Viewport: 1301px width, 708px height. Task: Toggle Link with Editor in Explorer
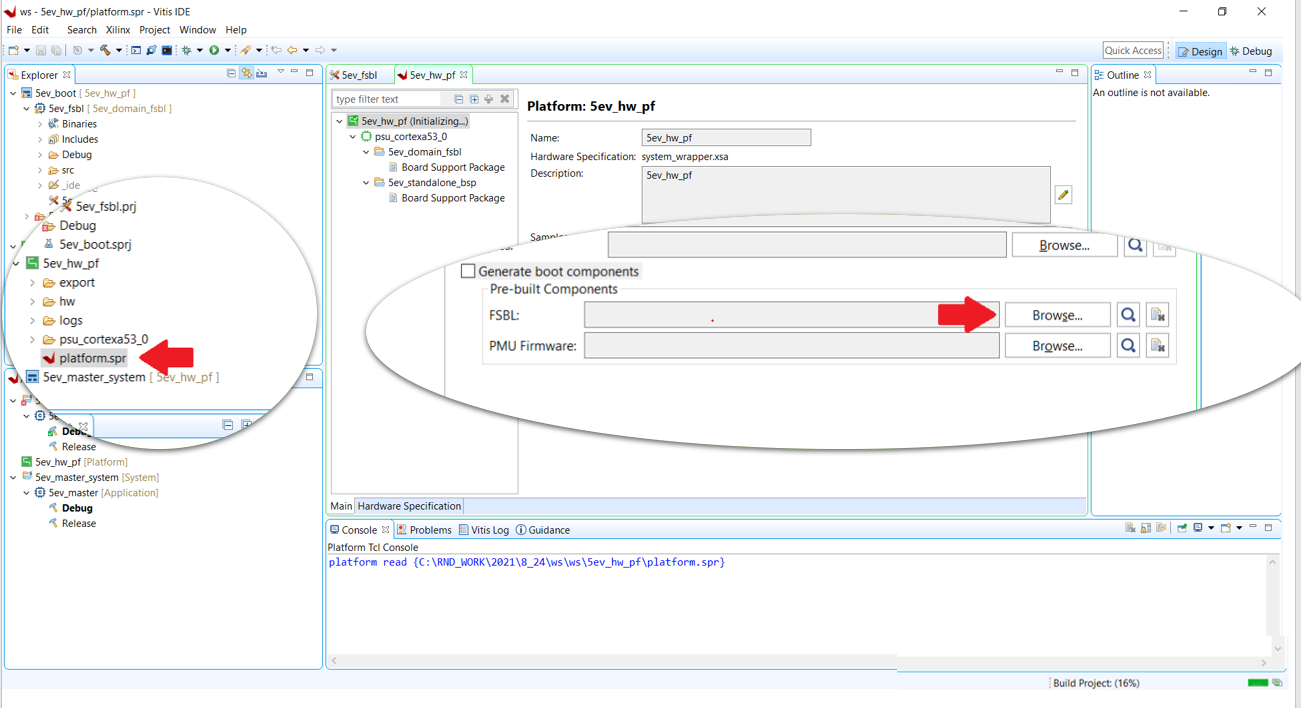pyautogui.click(x=246, y=74)
